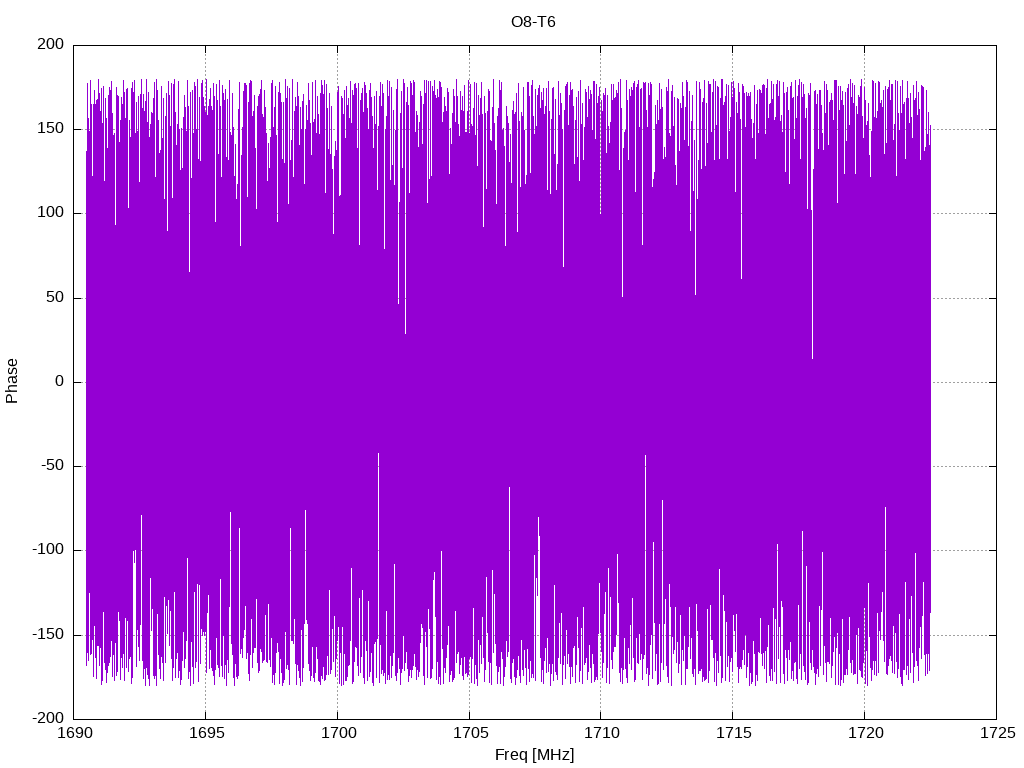Click the 100 y-axis tick label
The height and width of the screenshot is (768, 1024).
tap(51, 213)
